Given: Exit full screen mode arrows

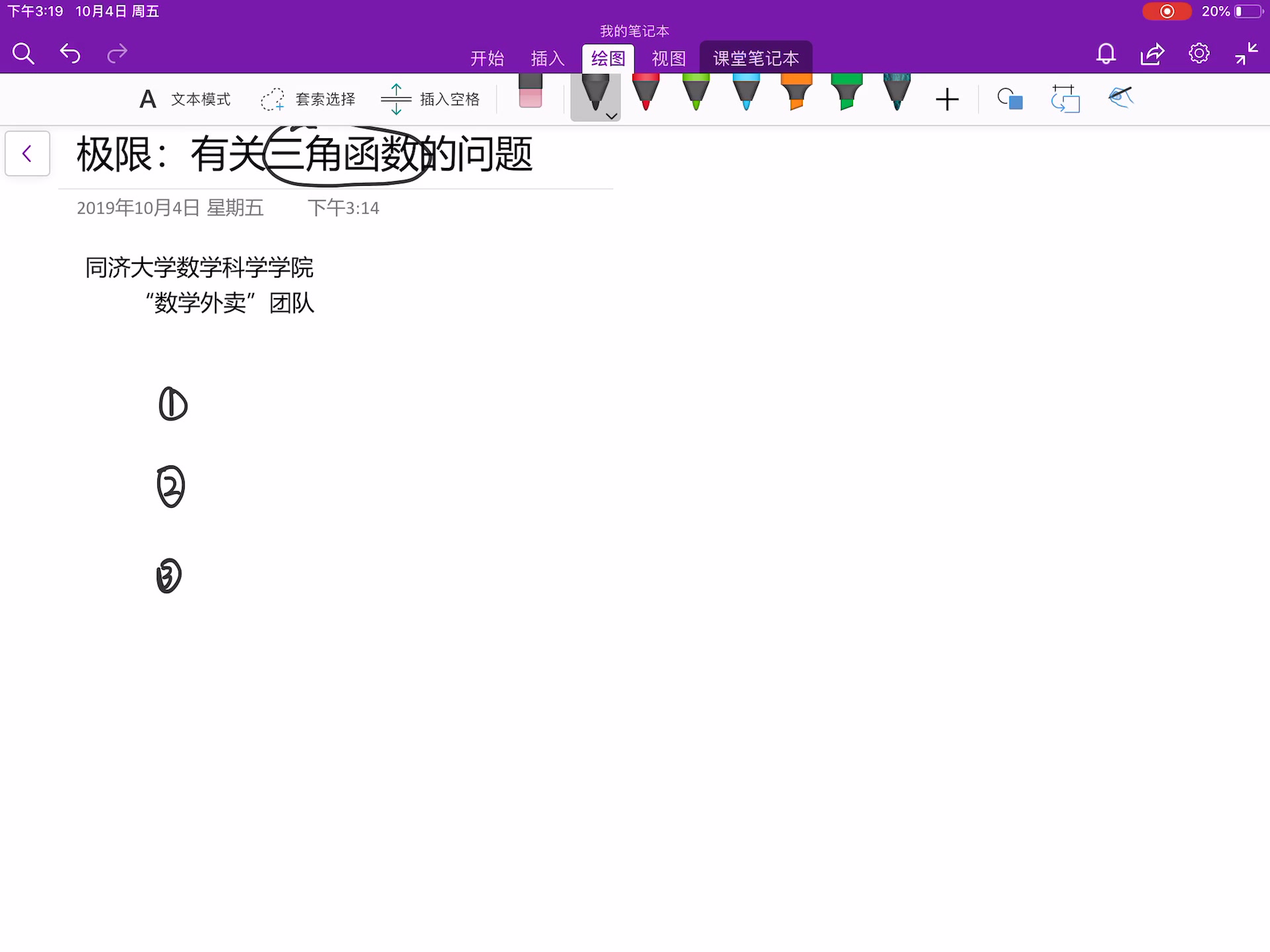Looking at the screenshot, I should pos(1246,54).
